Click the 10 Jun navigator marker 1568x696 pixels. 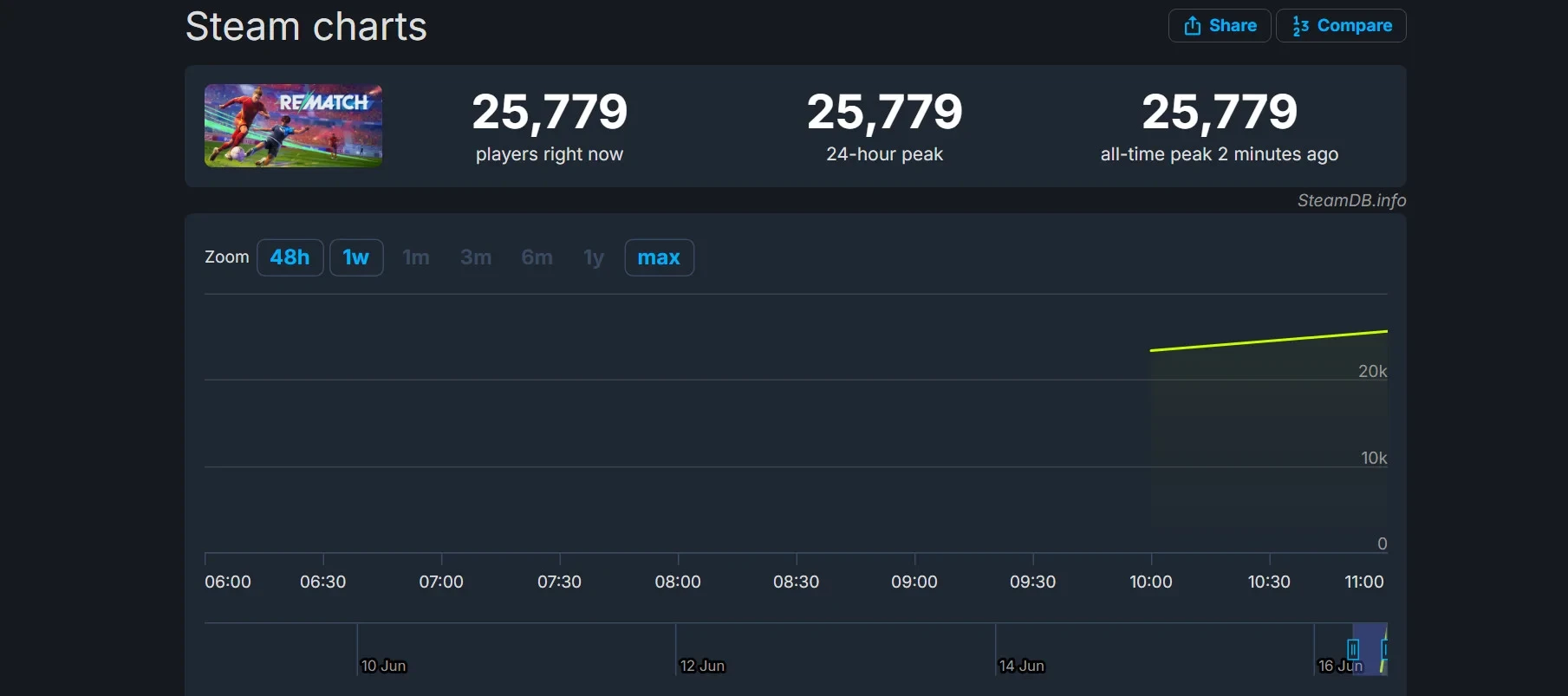coord(383,666)
